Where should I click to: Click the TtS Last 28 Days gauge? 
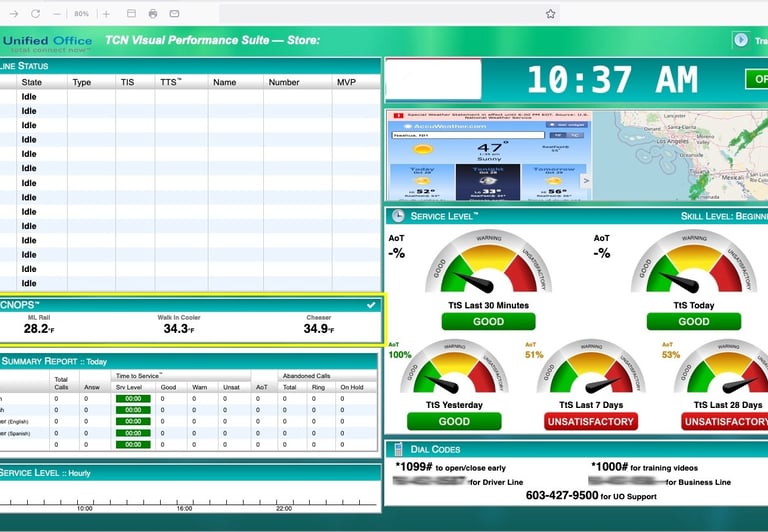(x=721, y=367)
